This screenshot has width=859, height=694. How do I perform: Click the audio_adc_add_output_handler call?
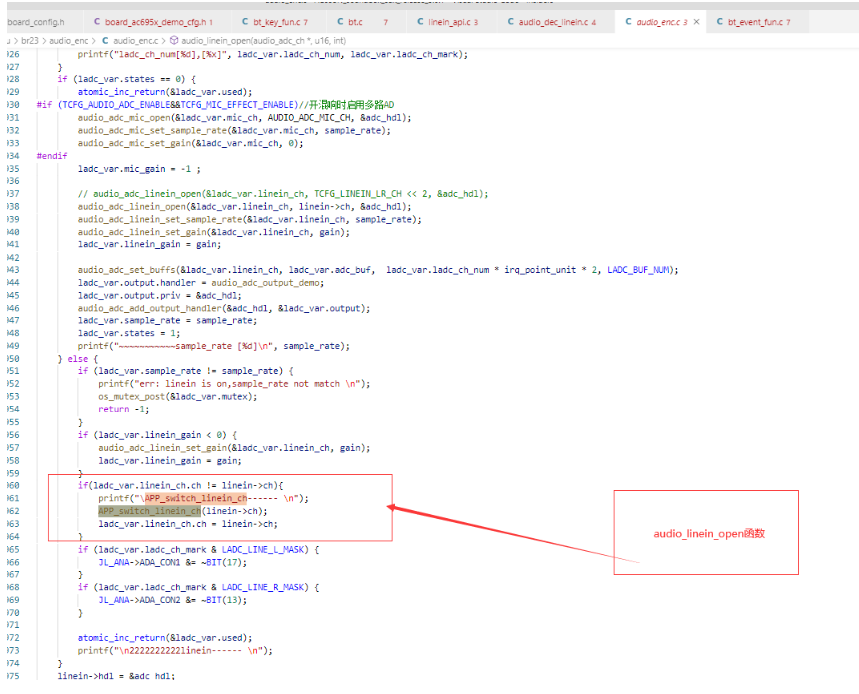tap(150, 308)
